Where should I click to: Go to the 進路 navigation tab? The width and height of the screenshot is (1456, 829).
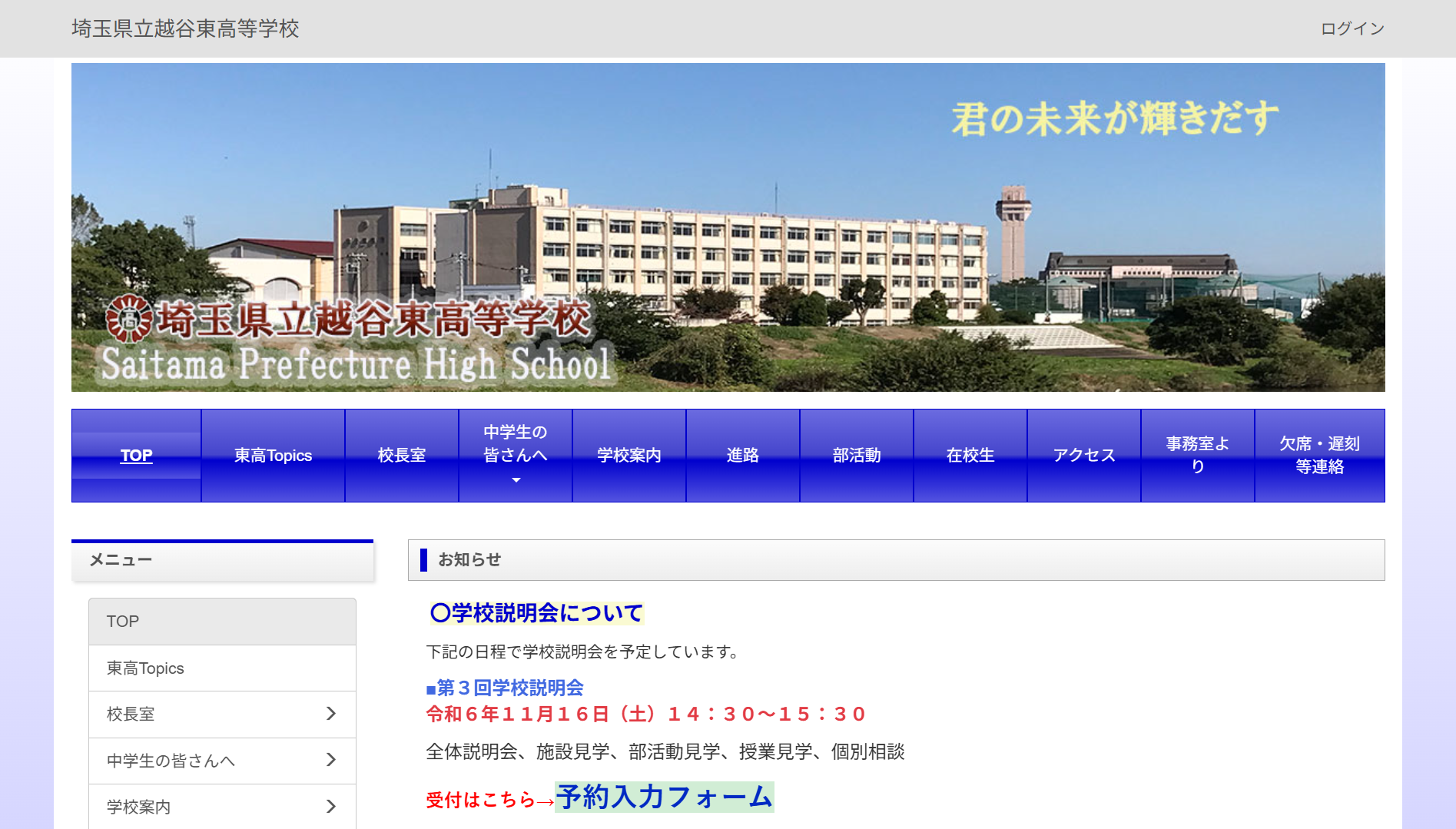[x=743, y=456]
